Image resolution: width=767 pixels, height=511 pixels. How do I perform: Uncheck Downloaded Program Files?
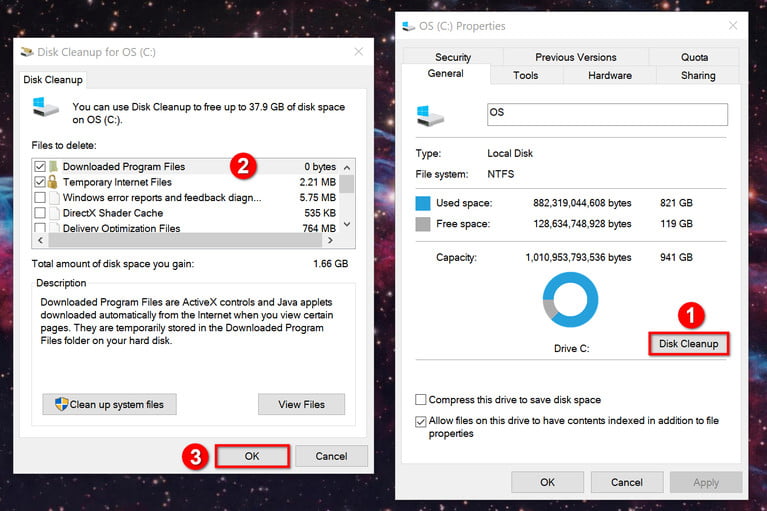(40, 167)
